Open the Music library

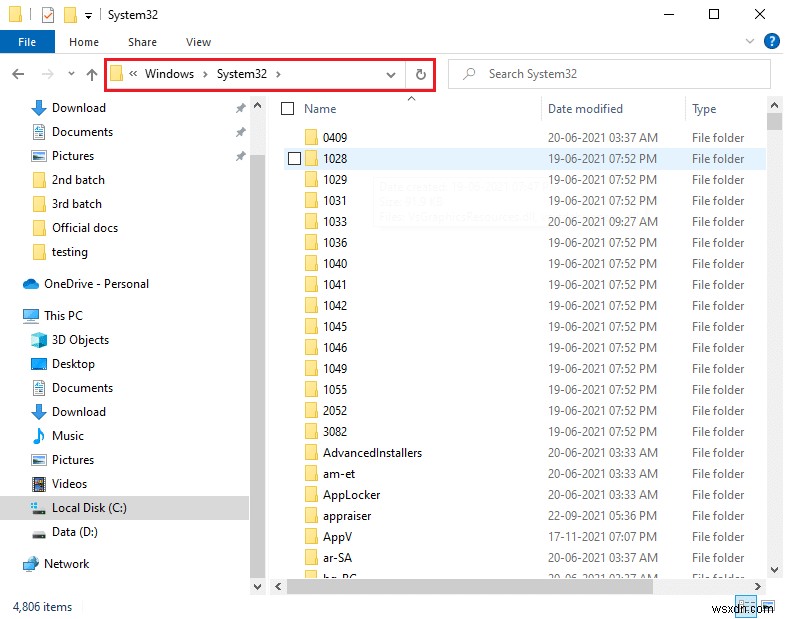pos(68,436)
